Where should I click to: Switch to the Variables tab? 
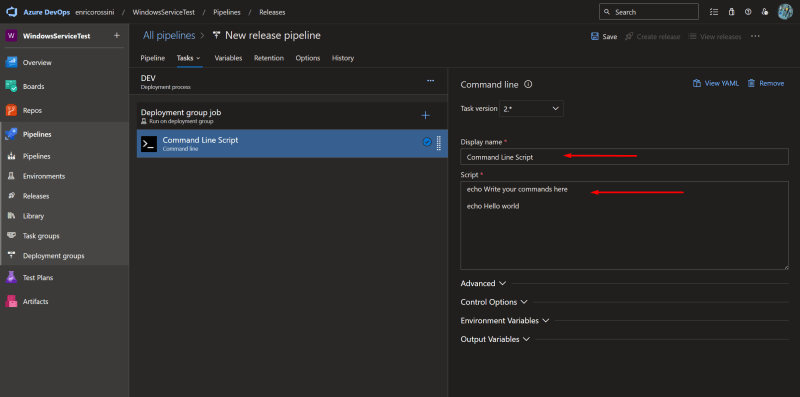pyautogui.click(x=228, y=58)
